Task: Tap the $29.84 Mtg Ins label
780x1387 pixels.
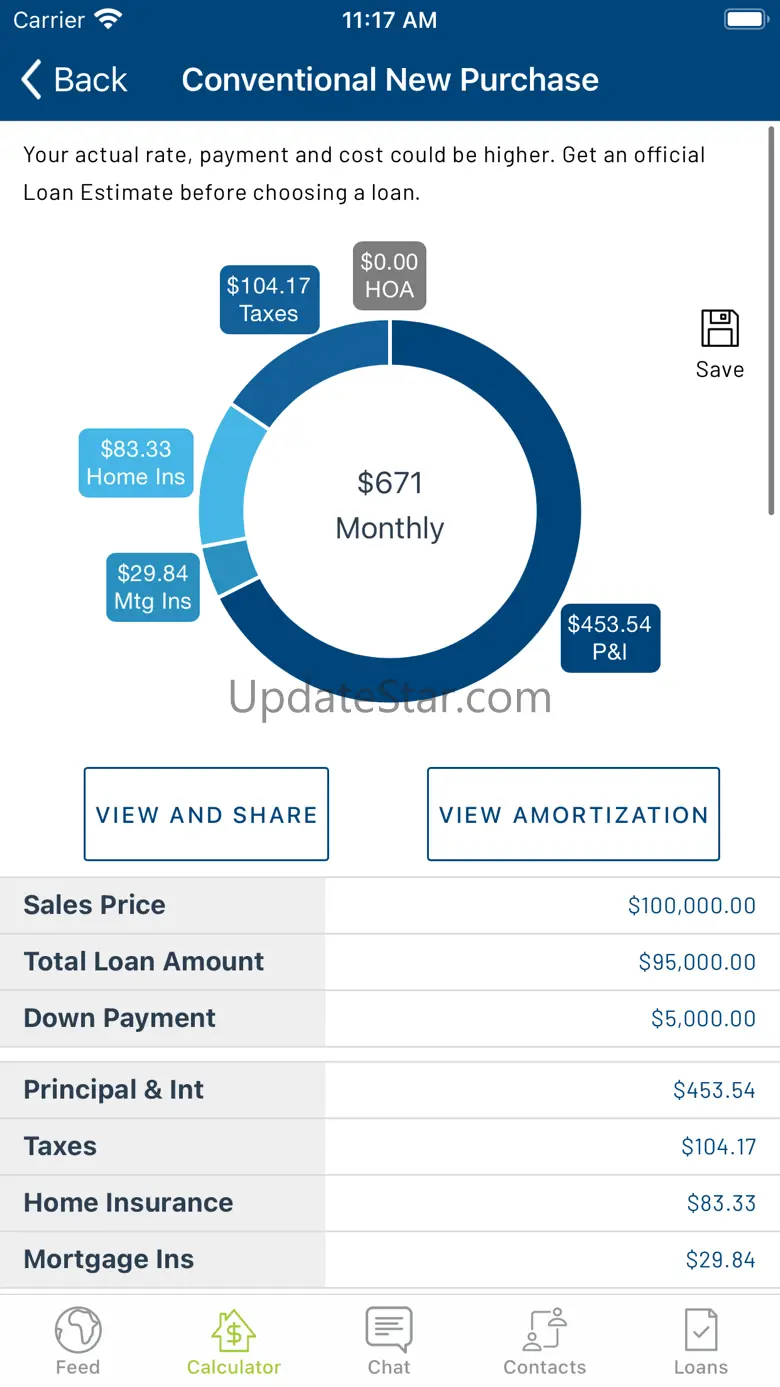Action: [x=153, y=587]
